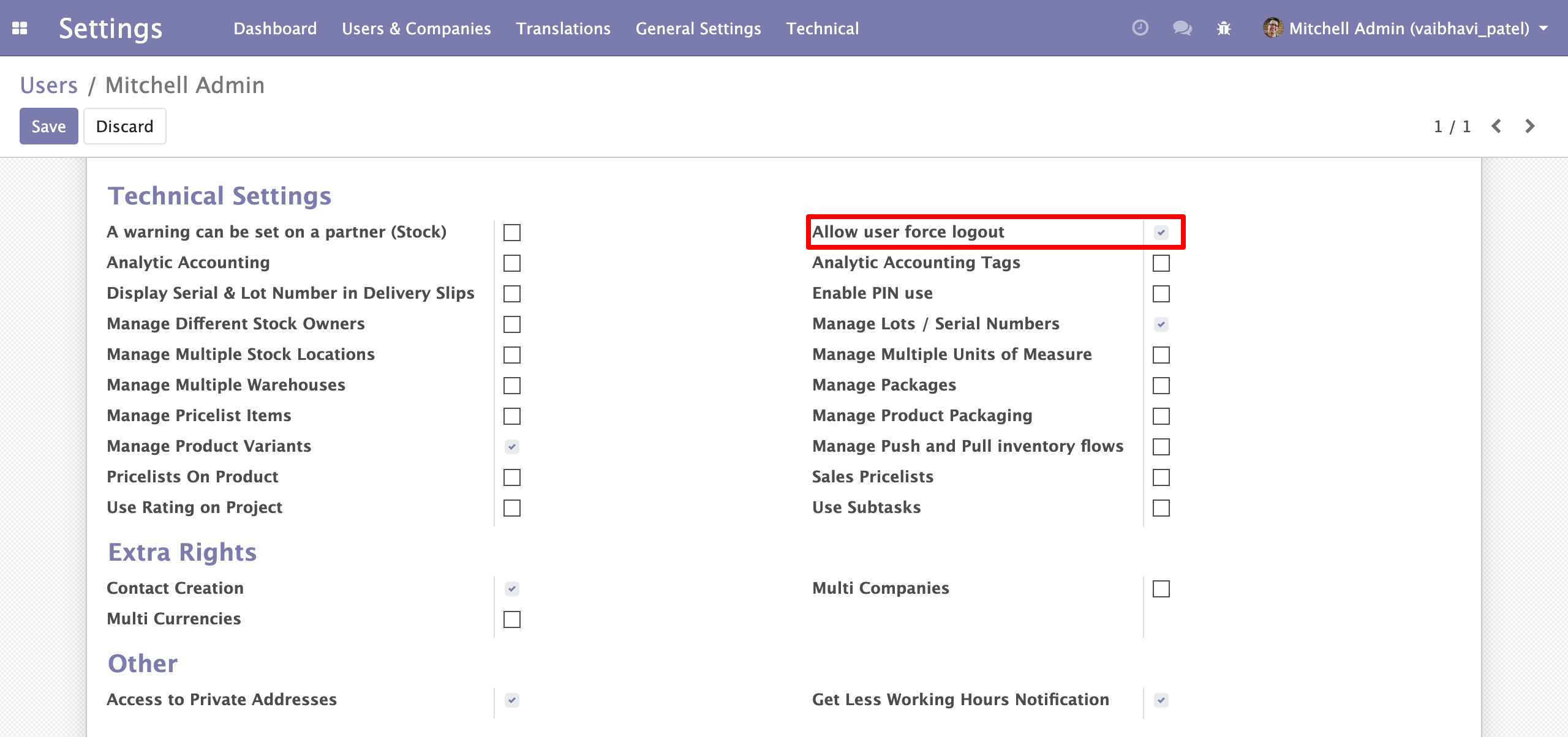1568x737 pixels.
Task: Uncheck Manage Lots / Serial Numbers
Action: pos(1161,324)
